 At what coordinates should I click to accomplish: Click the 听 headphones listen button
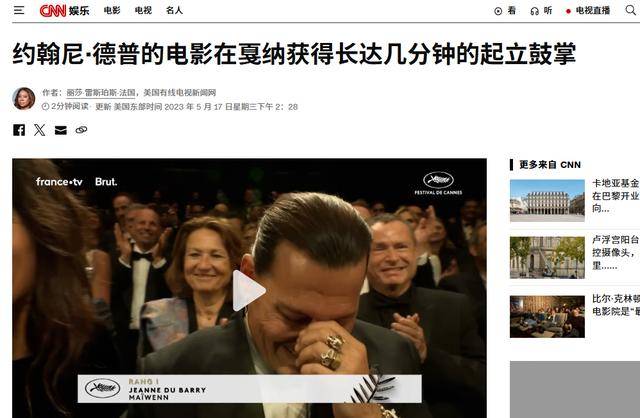(541, 11)
